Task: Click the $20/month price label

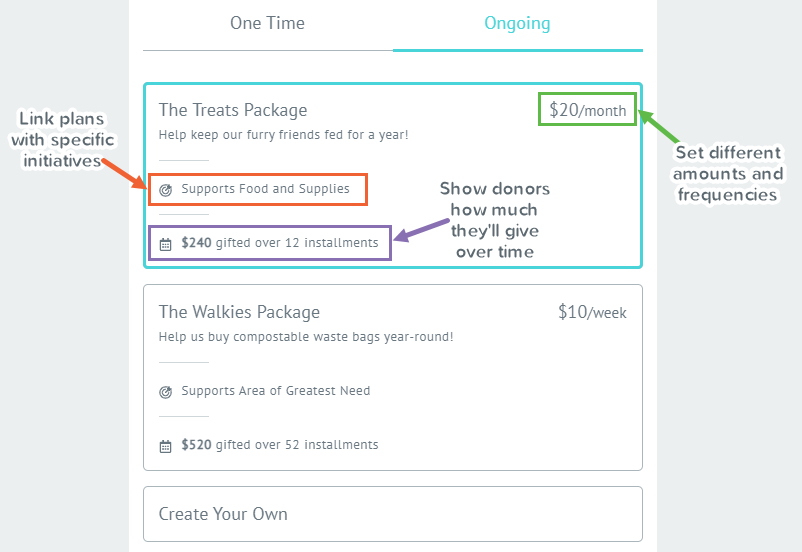Action: pyautogui.click(x=587, y=110)
